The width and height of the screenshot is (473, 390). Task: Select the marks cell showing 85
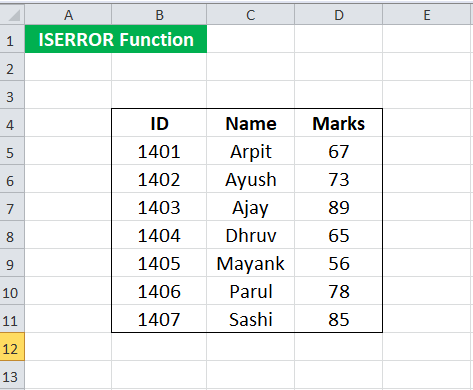[338, 319]
